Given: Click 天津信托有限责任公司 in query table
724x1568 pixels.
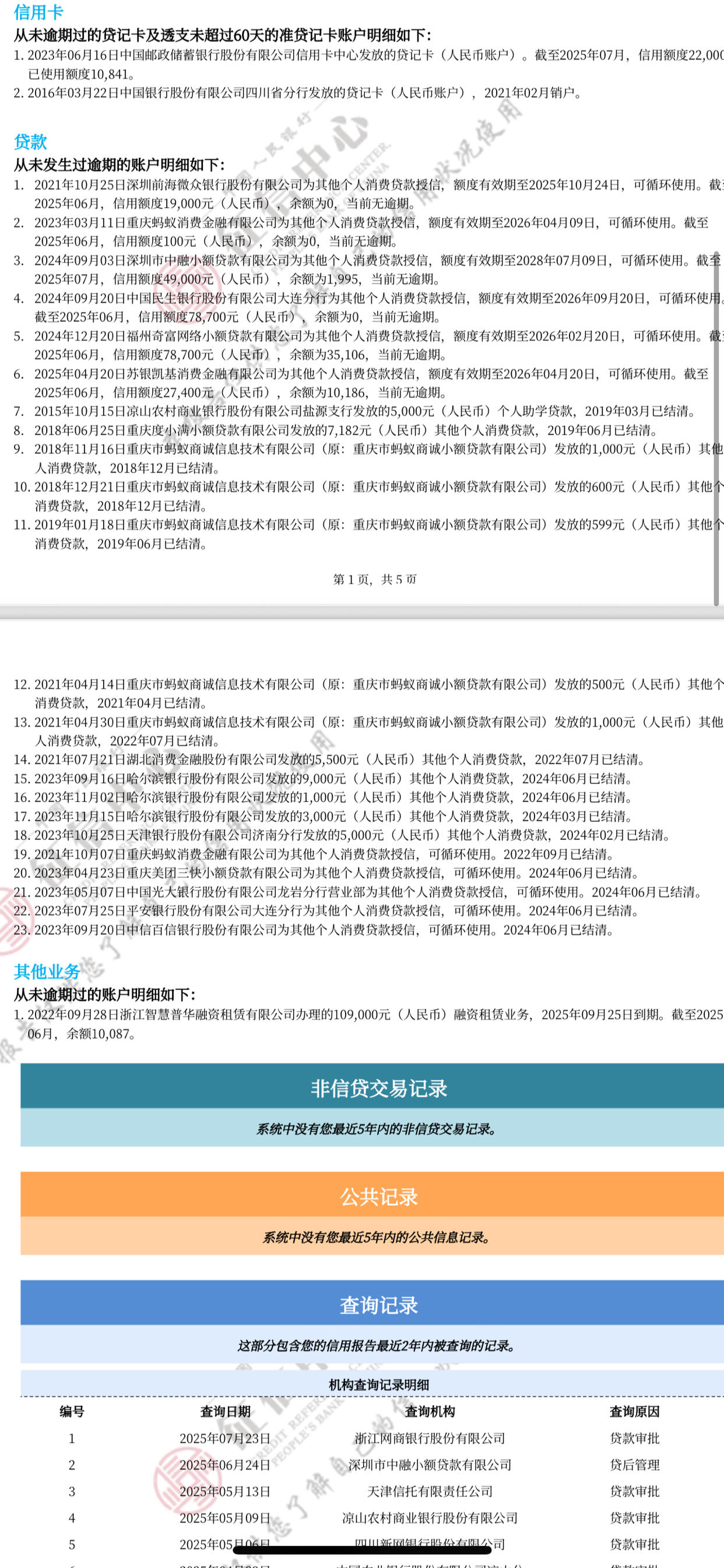Looking at the screenshot, I should [430, 1492].
